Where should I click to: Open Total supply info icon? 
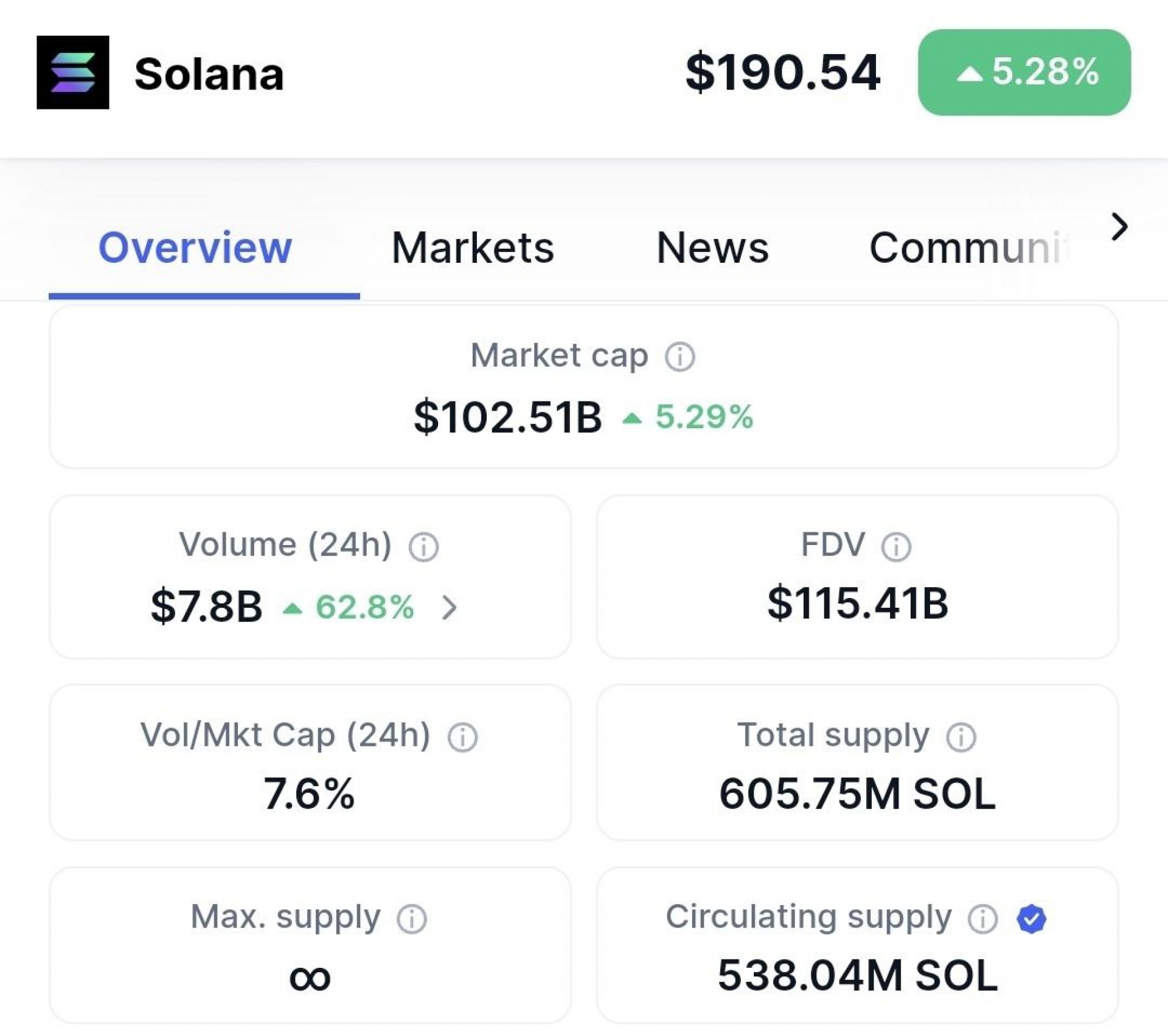(961, 737)
